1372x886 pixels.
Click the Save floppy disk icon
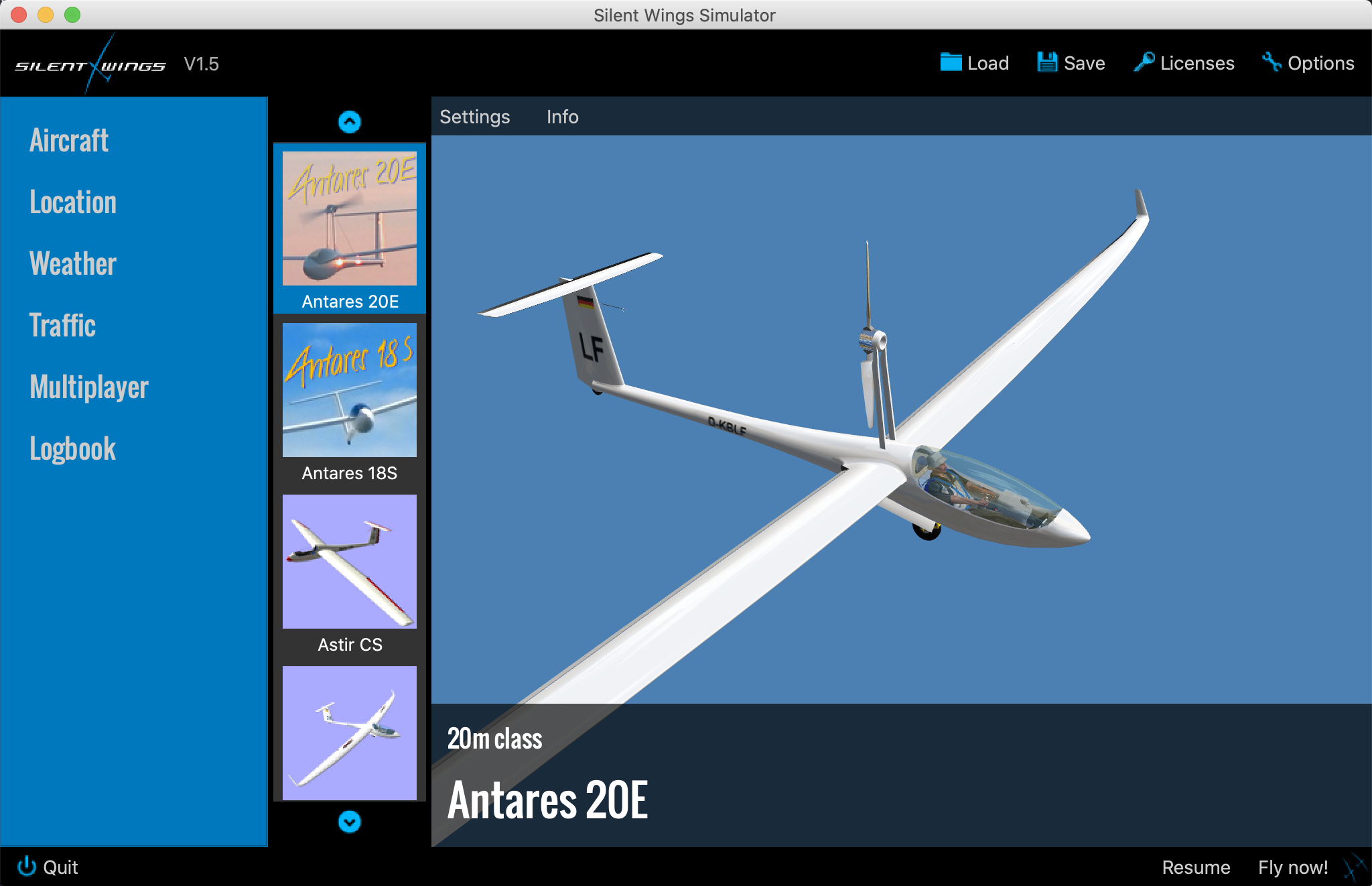[x=1047, y=62]
